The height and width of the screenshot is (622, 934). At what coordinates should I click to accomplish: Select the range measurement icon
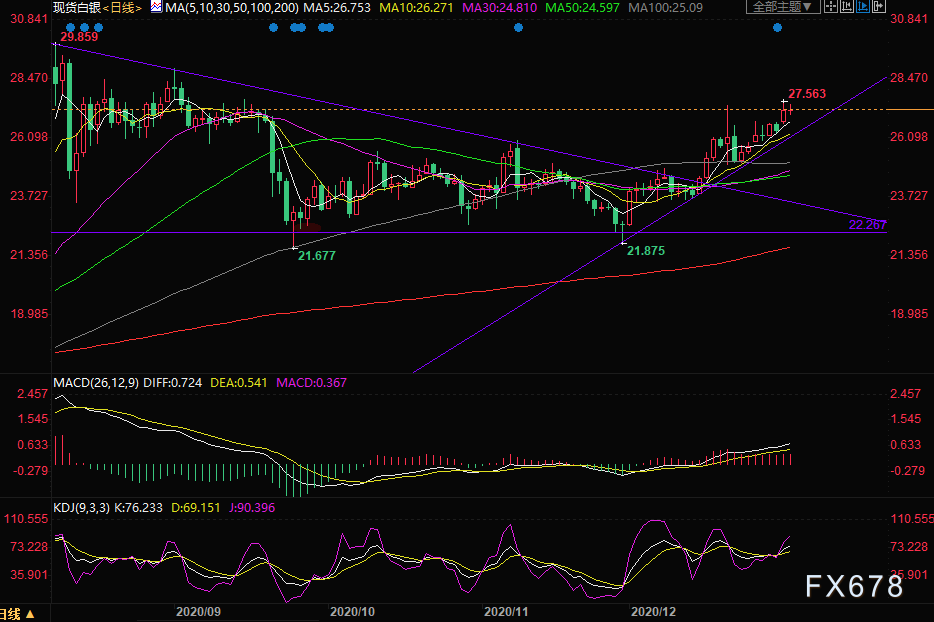[847, 6]
